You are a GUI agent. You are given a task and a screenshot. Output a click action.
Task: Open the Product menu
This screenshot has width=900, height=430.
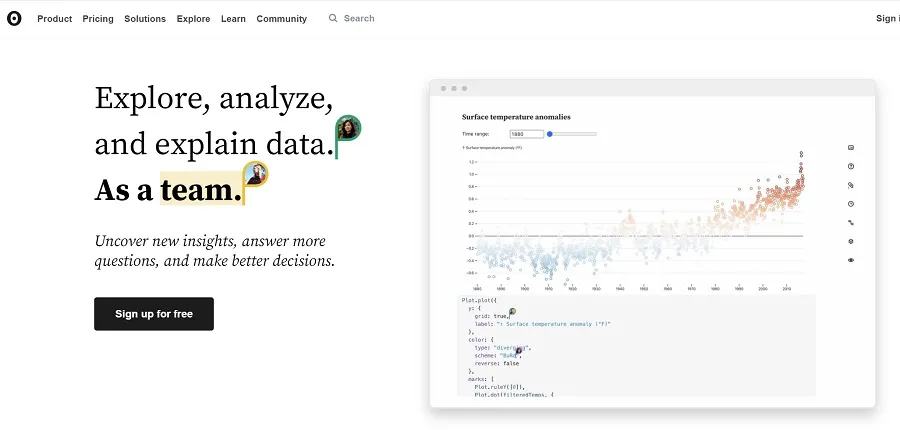click(55, 18)
